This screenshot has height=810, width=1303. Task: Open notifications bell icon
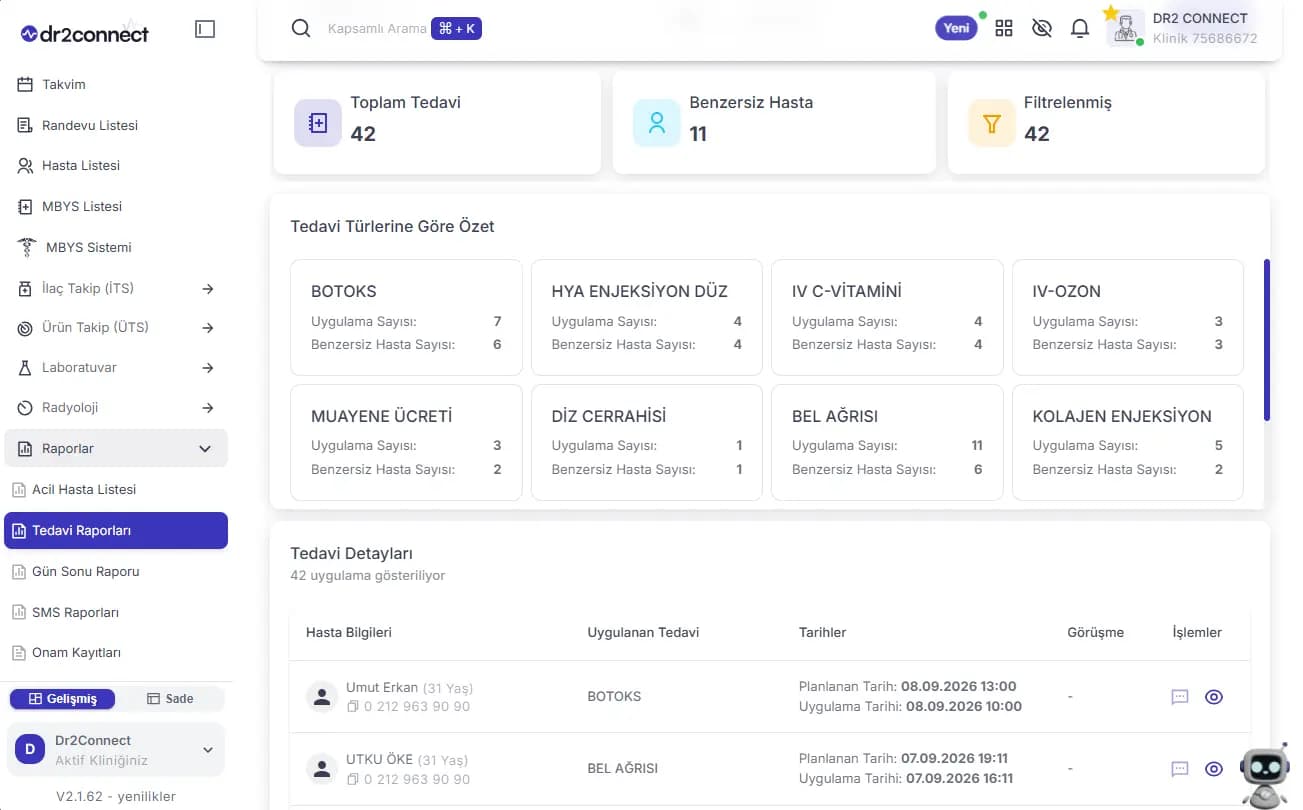click(x=1080, y=28)
